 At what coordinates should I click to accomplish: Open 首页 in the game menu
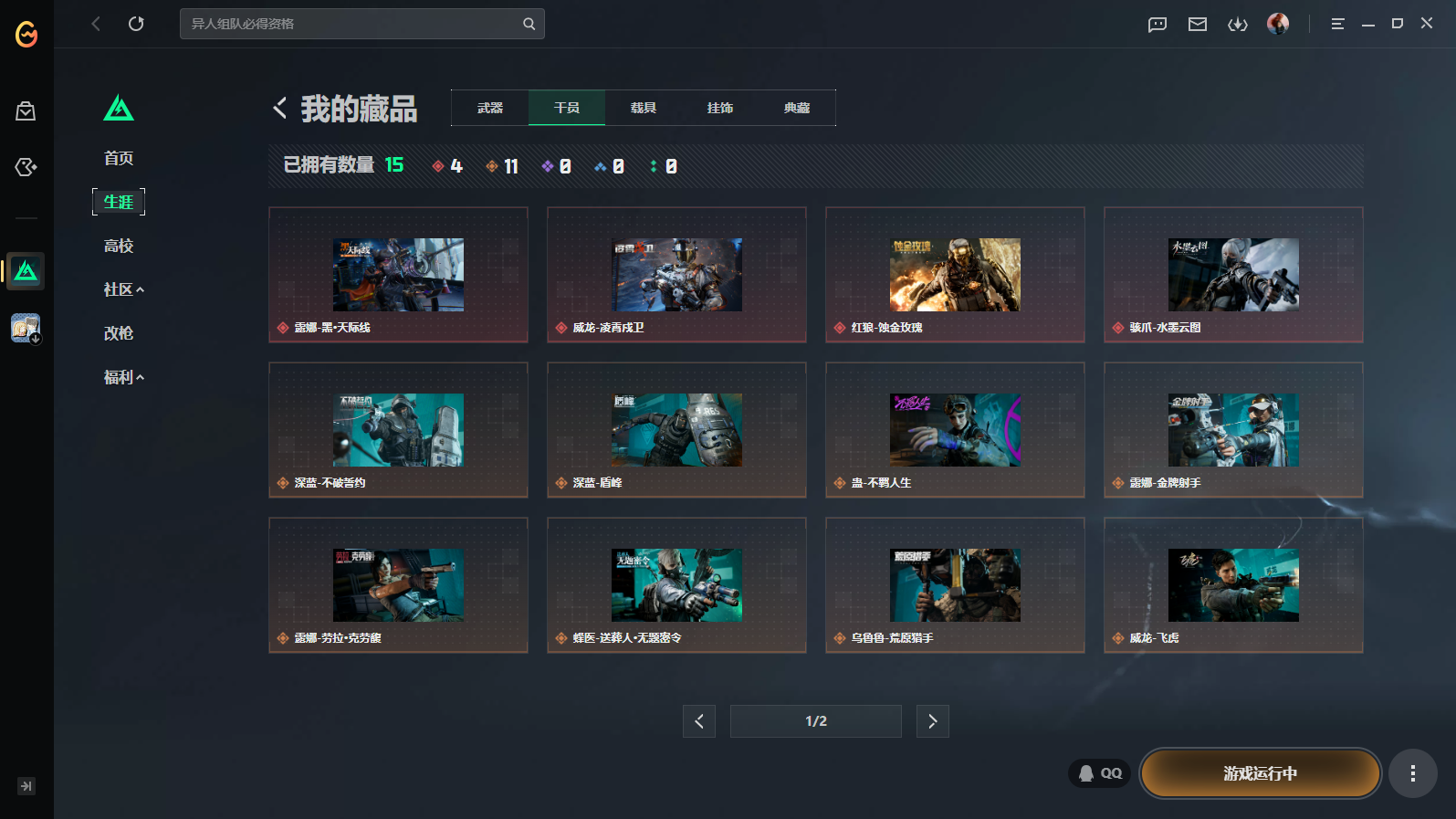pos(119,158)
